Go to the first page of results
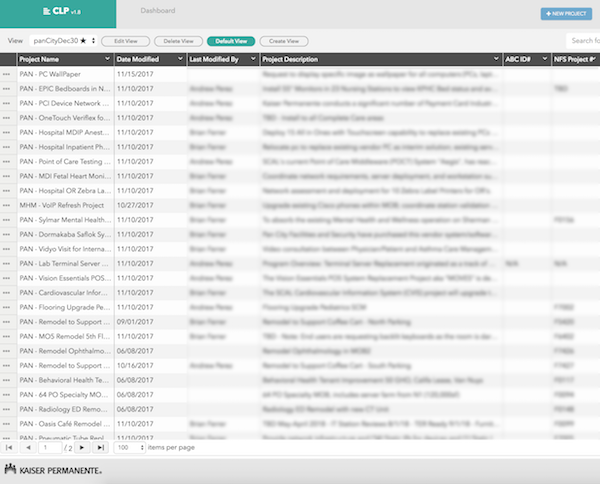Screen dimensions: 600x484 [x=9, y=447]
